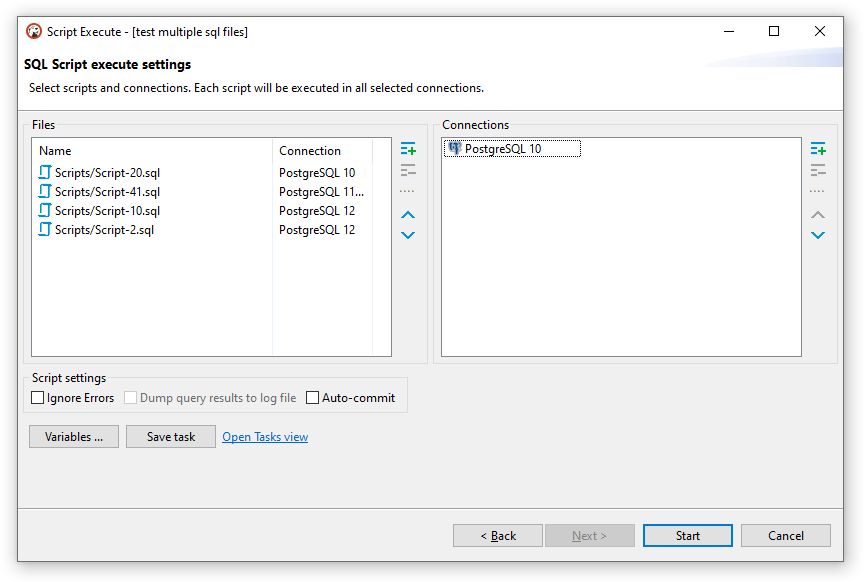Open the Variables dialog
The image size is (864, 582).
point(73,436)
